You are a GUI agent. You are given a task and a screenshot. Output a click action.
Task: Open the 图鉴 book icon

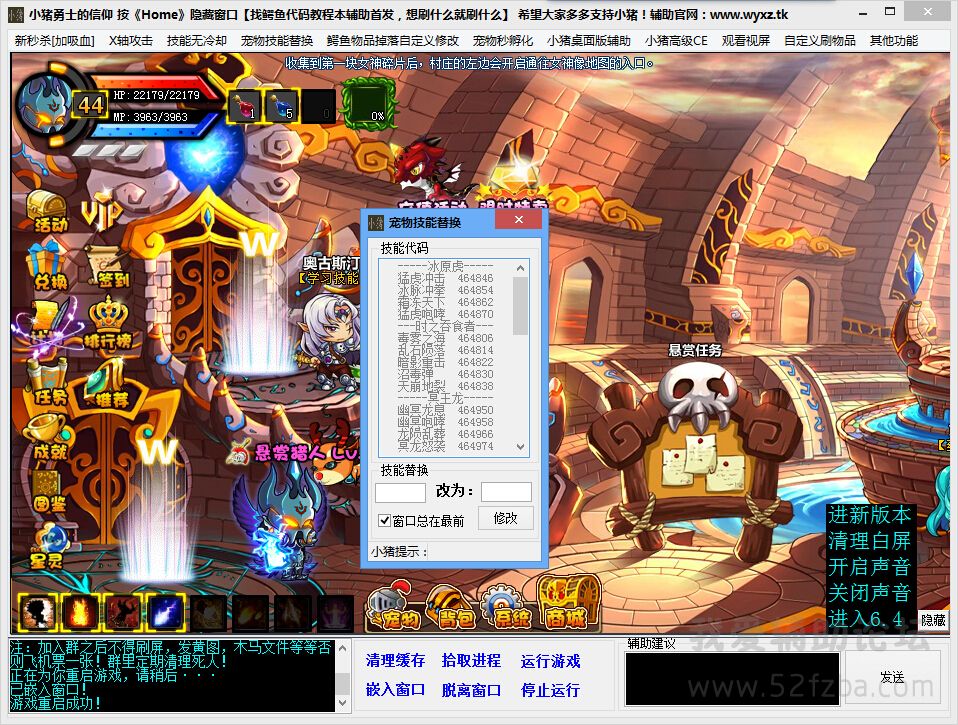[x=48, y=490]
